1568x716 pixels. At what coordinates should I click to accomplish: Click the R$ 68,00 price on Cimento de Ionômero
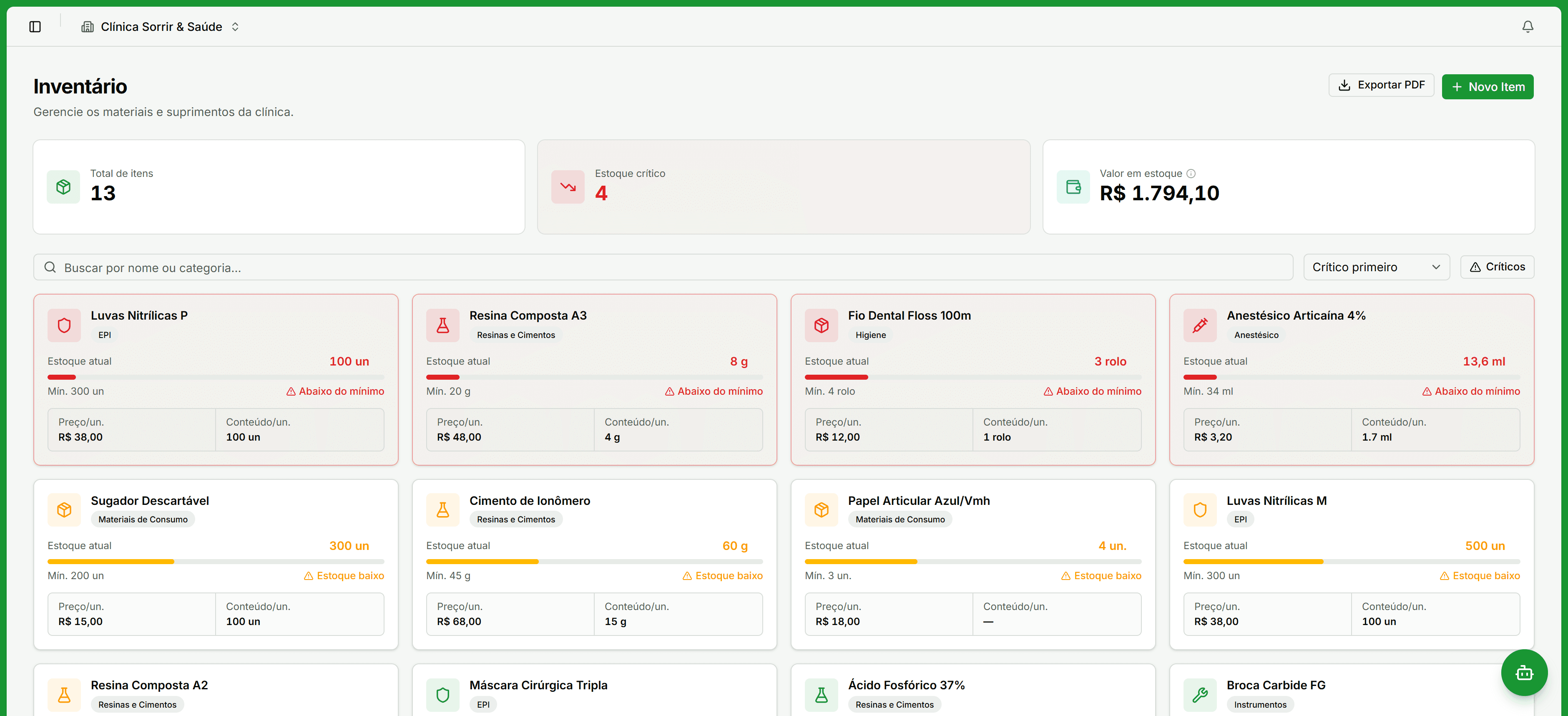[459, 622]
